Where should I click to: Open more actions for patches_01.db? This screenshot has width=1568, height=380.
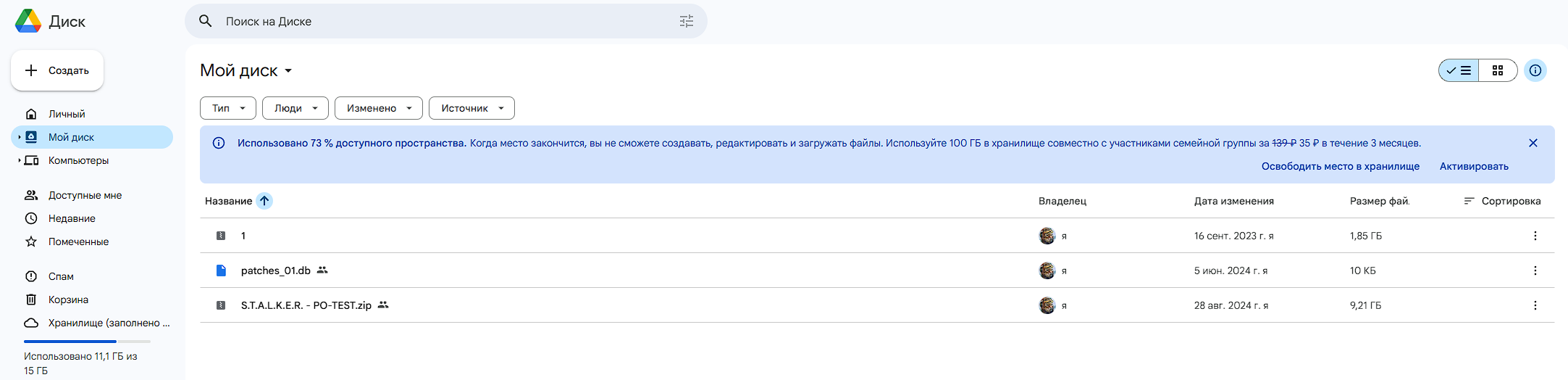point(1535,270)
